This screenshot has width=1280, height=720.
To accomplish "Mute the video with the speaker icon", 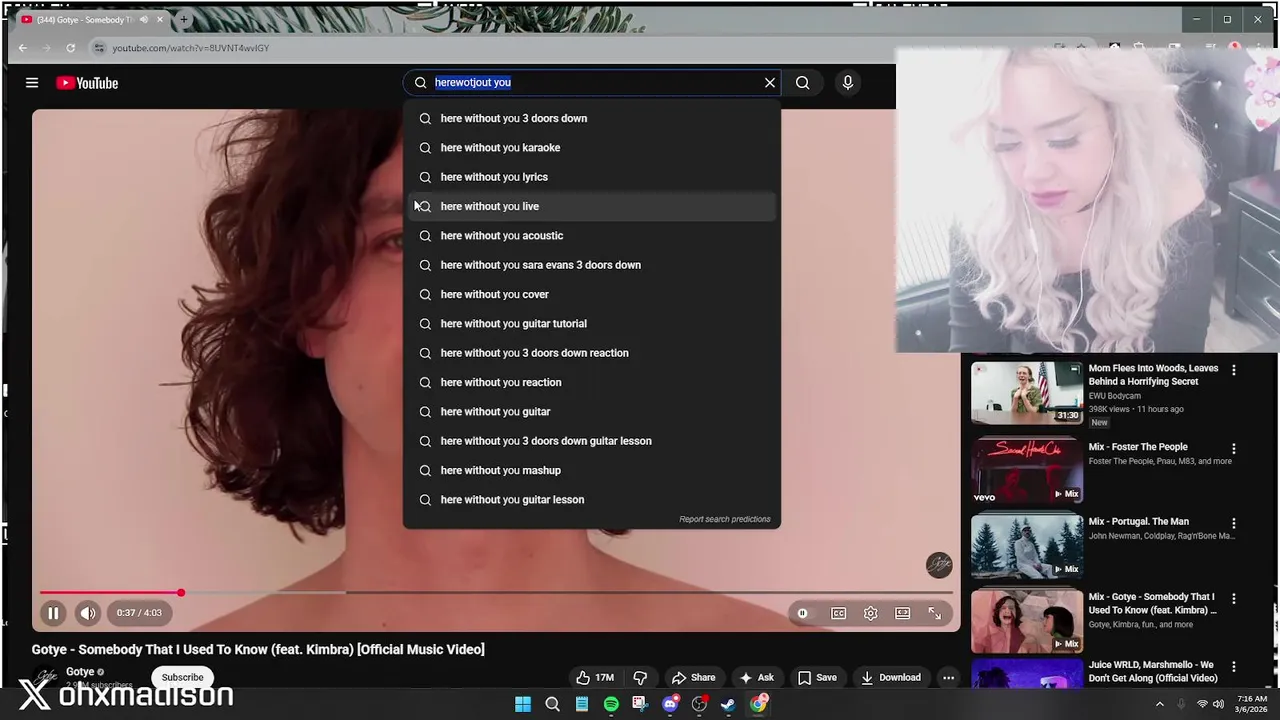I will pyautogui.click(x=88, y=613).
